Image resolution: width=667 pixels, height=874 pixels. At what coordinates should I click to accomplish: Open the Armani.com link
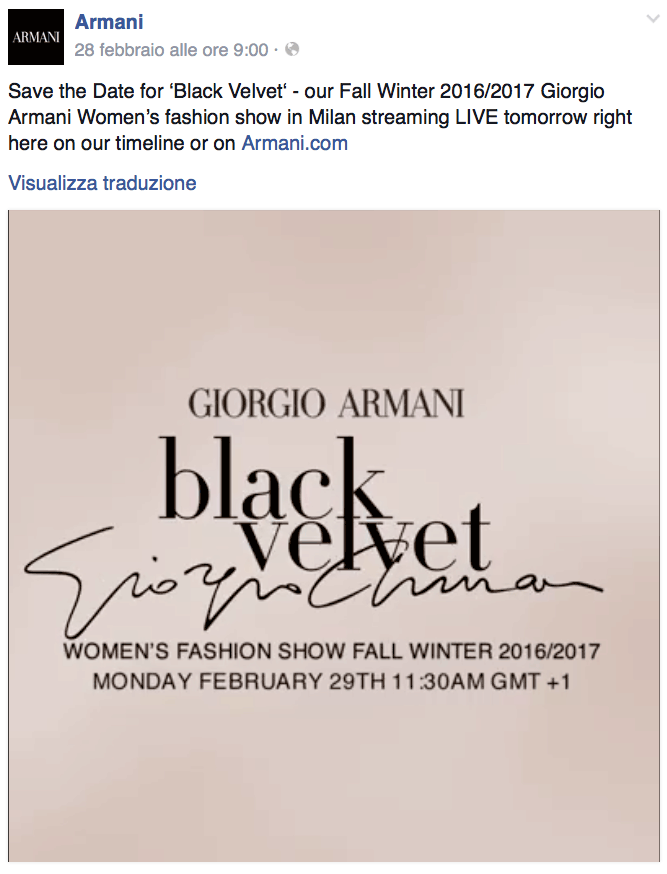295,143
